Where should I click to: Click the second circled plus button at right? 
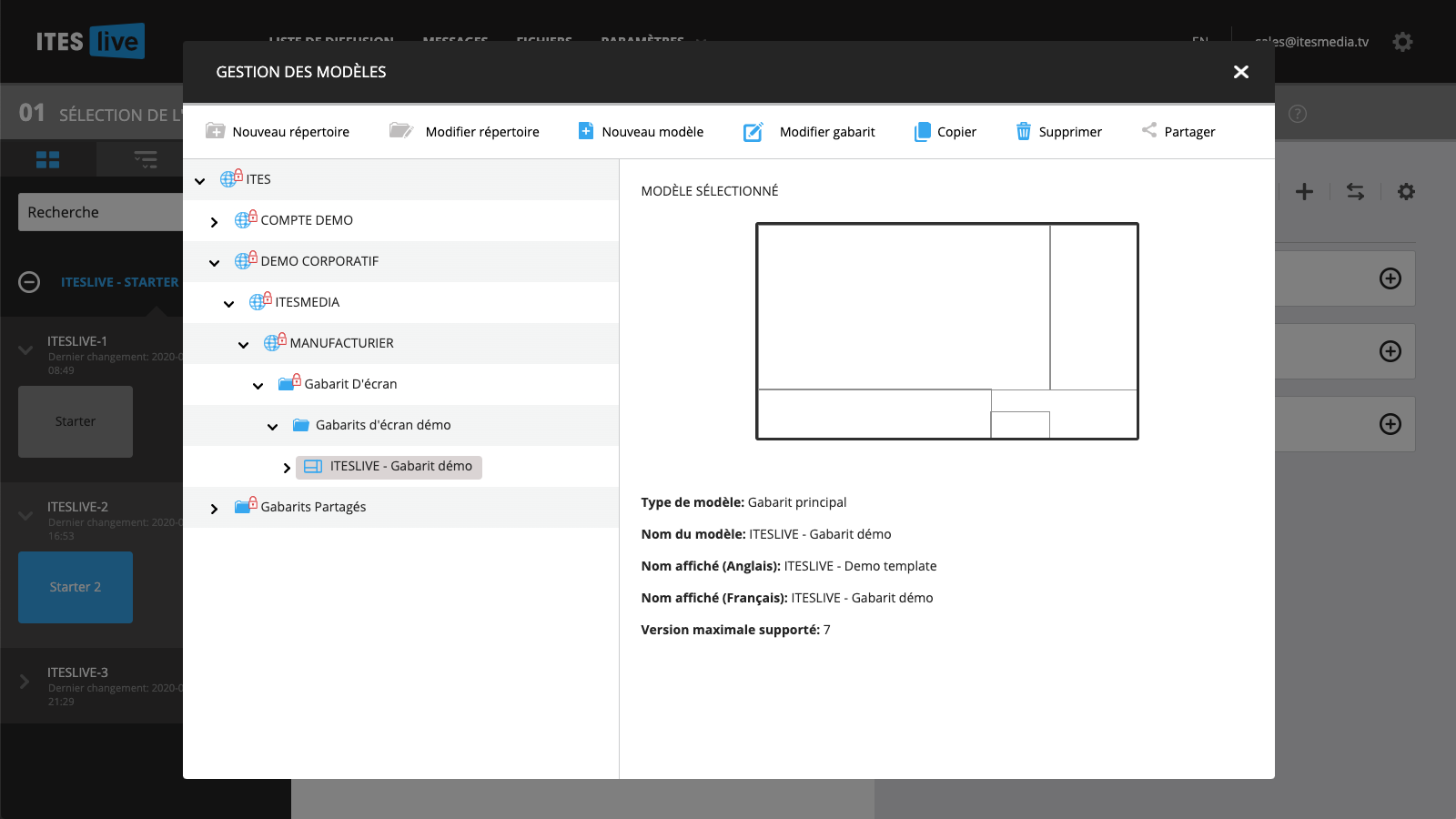click(x=1390, y=351)
